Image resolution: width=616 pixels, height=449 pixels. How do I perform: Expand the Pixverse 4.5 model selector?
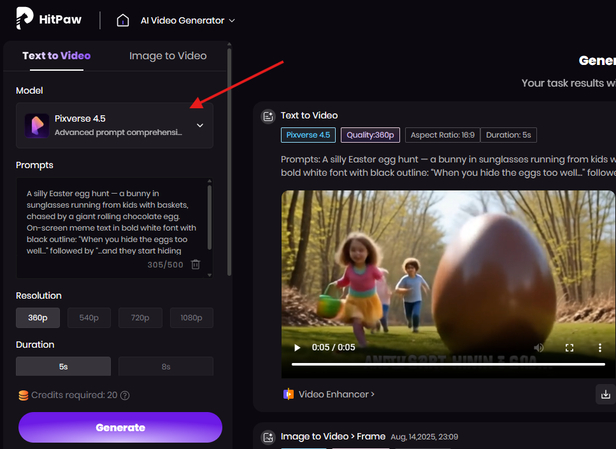click(114, 125)
